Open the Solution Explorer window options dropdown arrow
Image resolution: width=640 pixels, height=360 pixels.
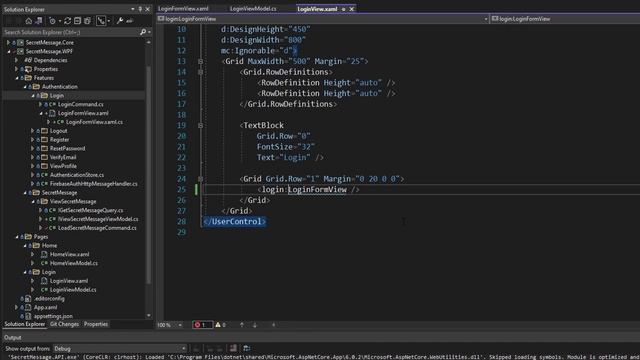pos(133,9)
